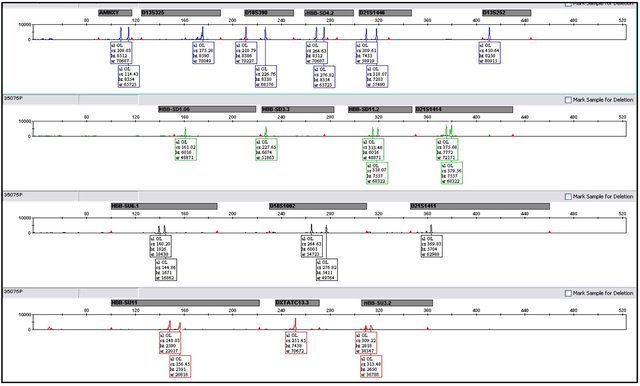Click the blue peak label sized 210.79

(246, 53)
